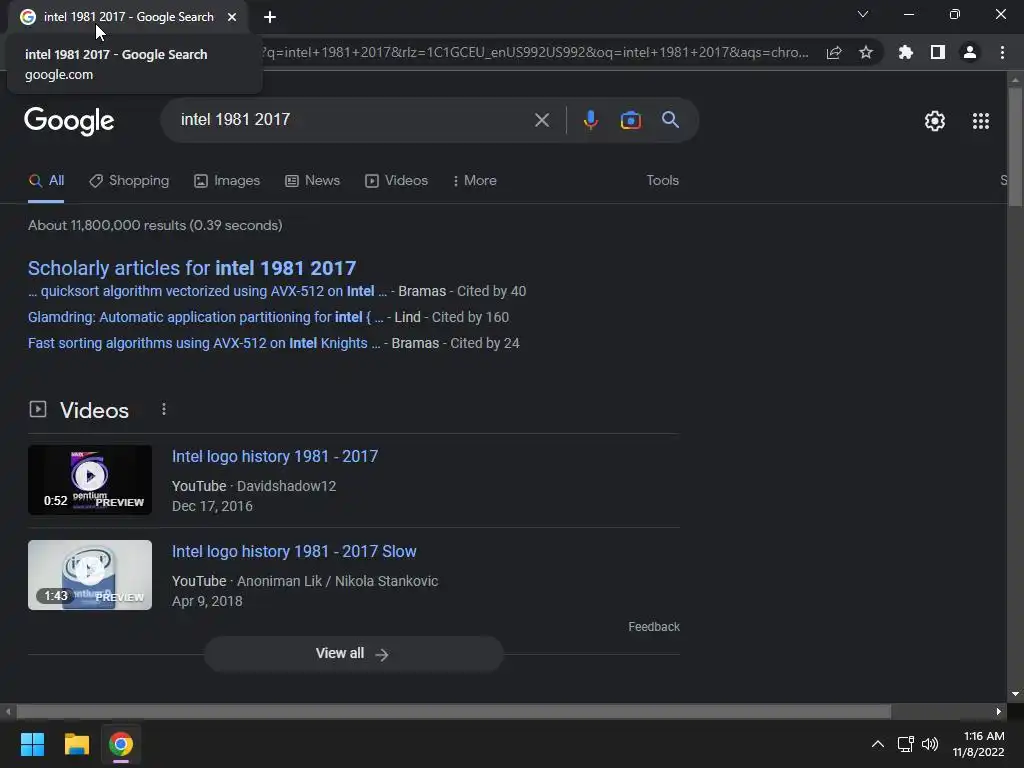Open volume control tray icon
1024x768 pixels.
pyautogui.click(x=930, y=744)
